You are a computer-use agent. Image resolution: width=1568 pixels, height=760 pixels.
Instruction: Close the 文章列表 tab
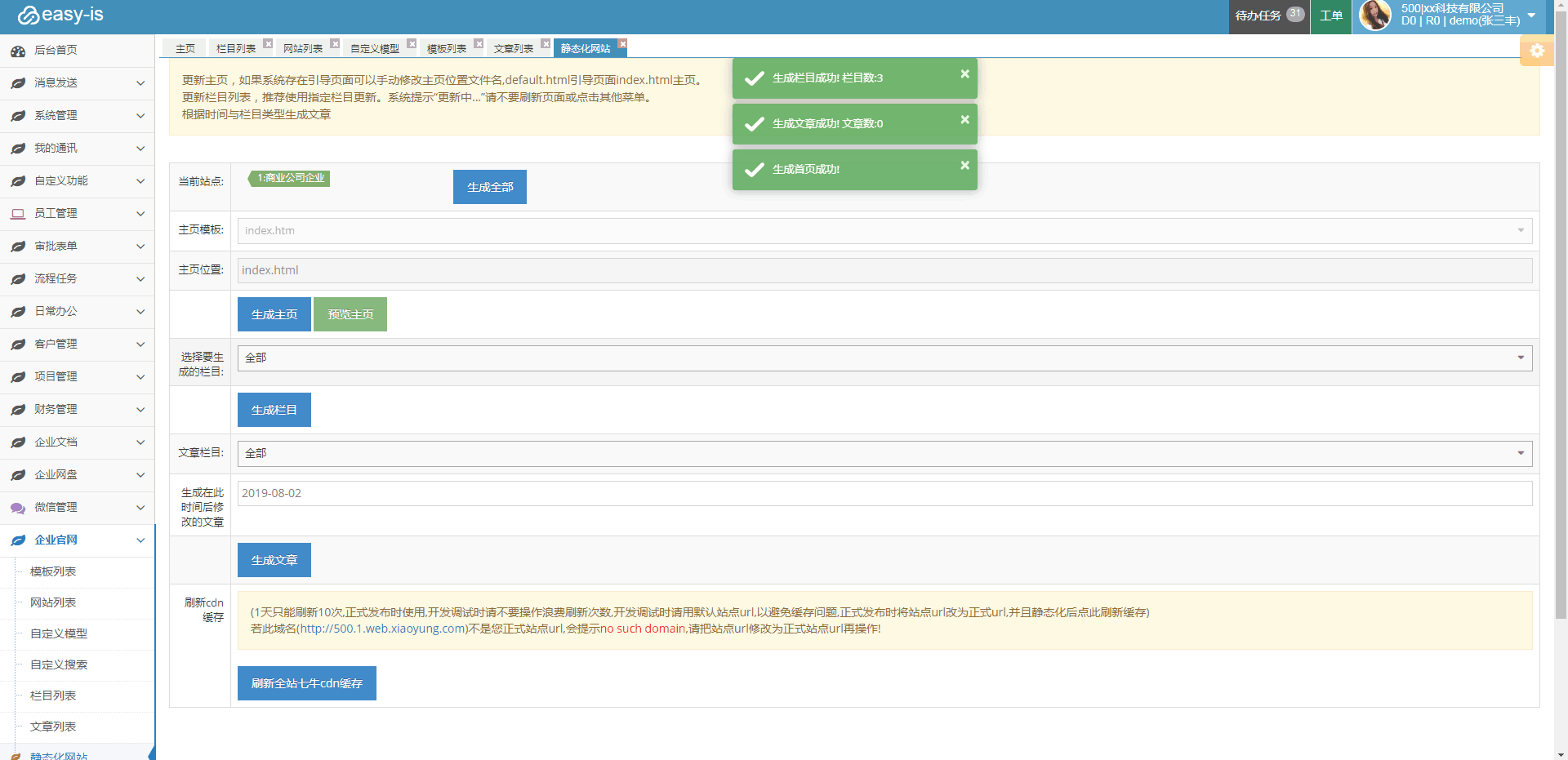[546, 43]
